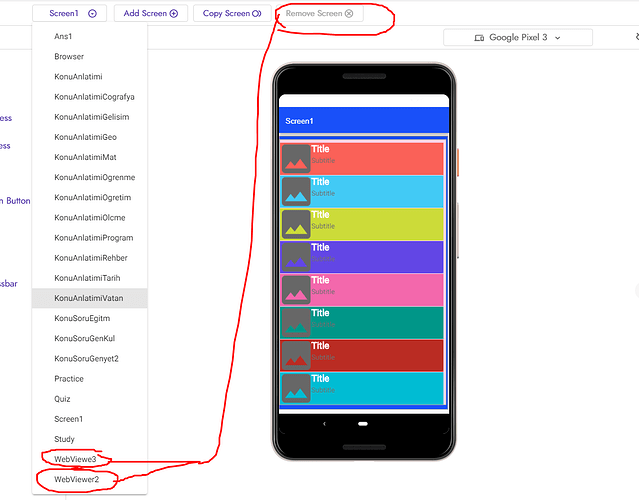Choose WebViewer2 in the screen list
The height and width of the screenshot is (500, 639).
point(75,480)
